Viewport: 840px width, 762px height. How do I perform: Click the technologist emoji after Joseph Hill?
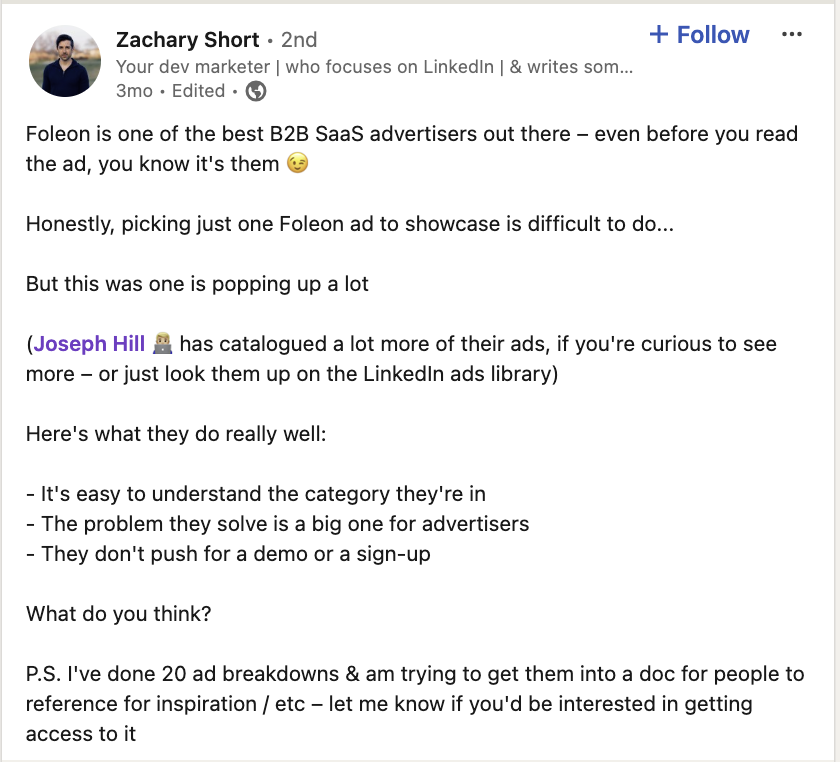pos(162,343)
